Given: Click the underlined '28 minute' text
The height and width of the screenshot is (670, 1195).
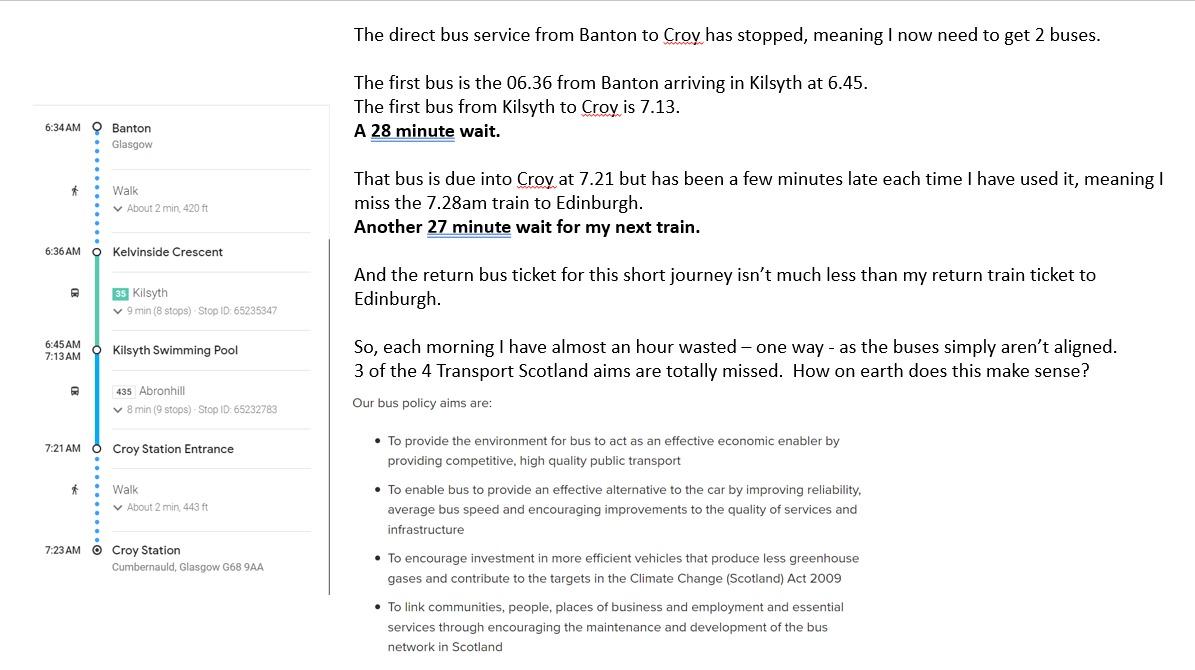Looking at the screenshot, I should tap(412, 131).
